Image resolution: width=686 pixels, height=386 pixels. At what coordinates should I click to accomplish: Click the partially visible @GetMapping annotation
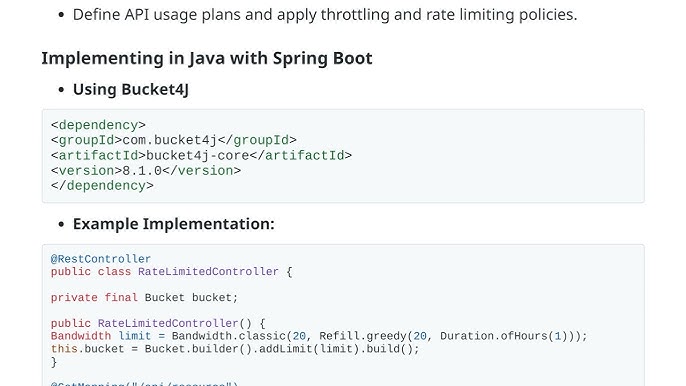coord(144,384)
